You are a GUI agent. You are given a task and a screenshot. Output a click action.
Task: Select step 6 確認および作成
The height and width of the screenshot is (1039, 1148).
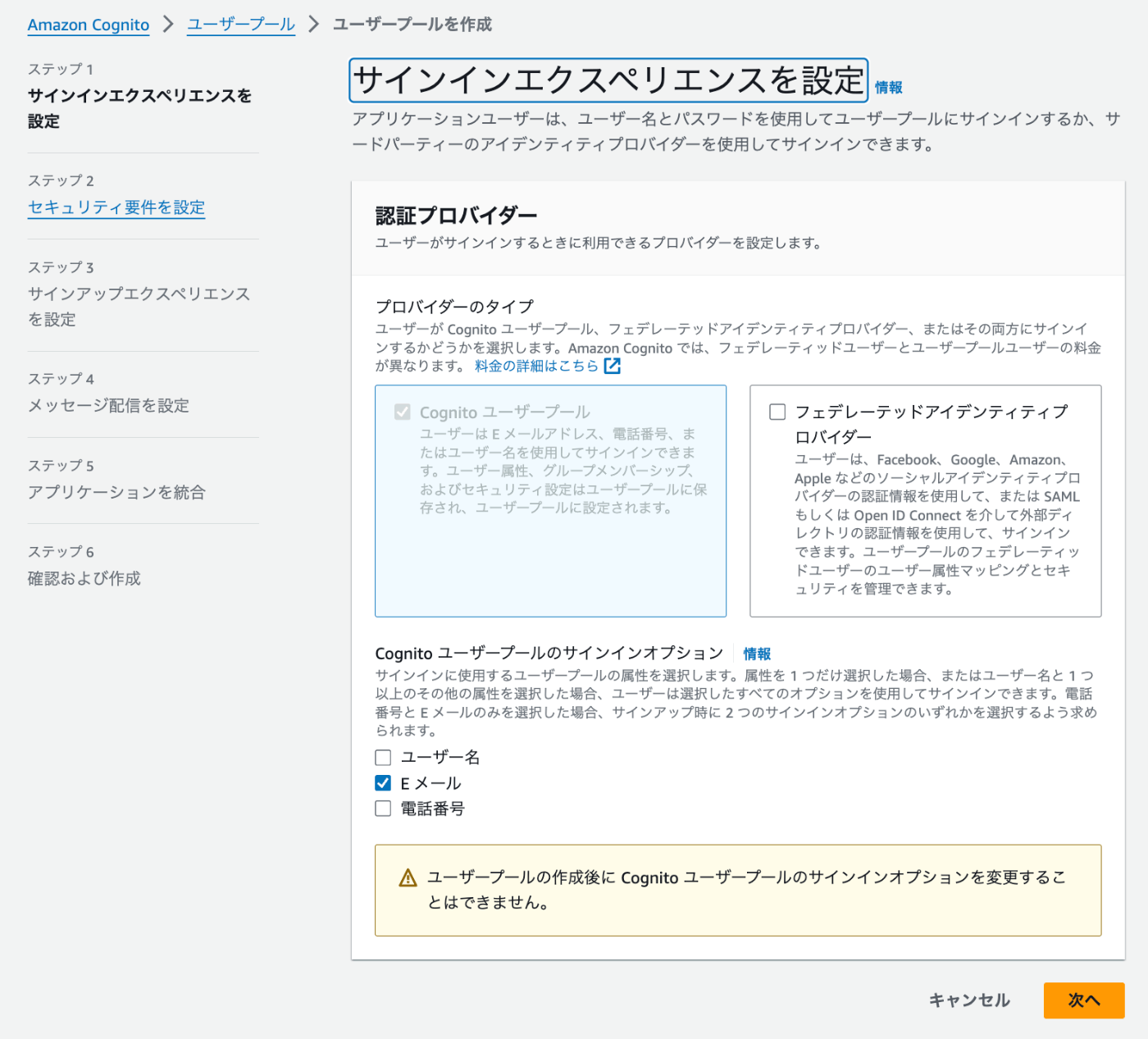84,578
